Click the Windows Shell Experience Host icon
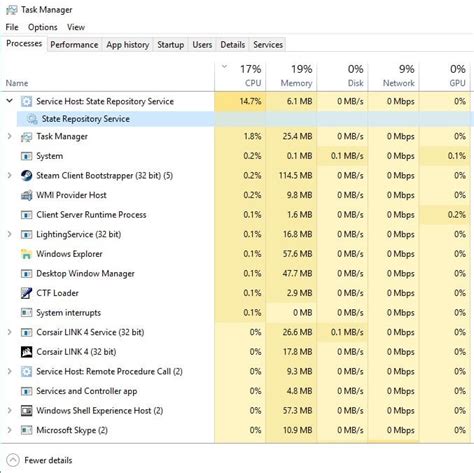 [x=26, y=411]
